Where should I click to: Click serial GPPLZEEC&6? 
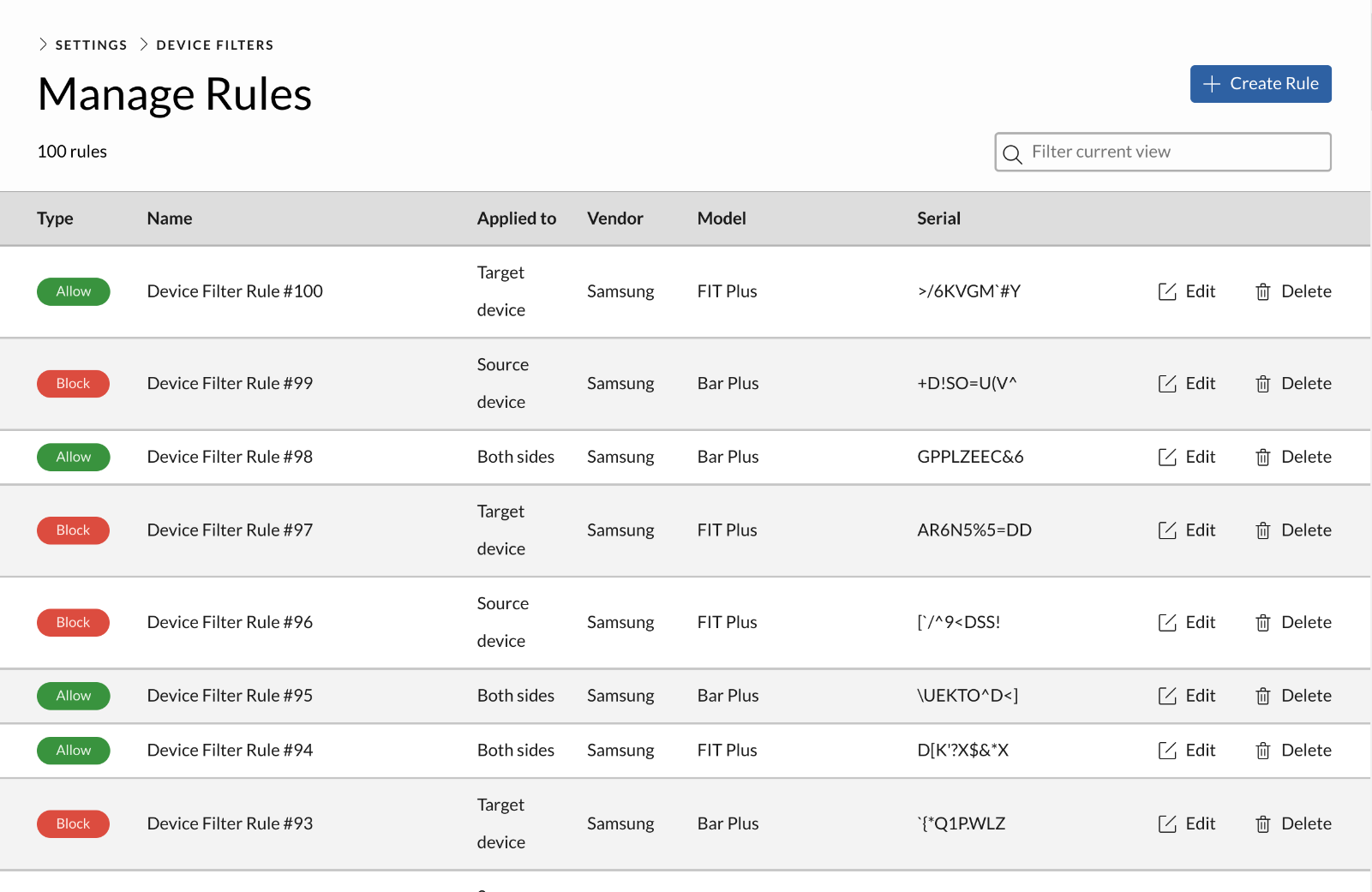(970, 457)
